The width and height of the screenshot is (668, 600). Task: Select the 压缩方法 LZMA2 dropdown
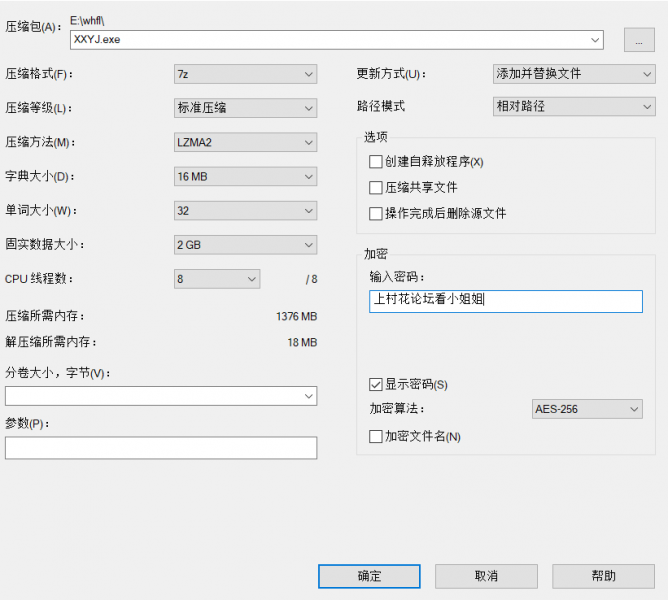(245, 142)
